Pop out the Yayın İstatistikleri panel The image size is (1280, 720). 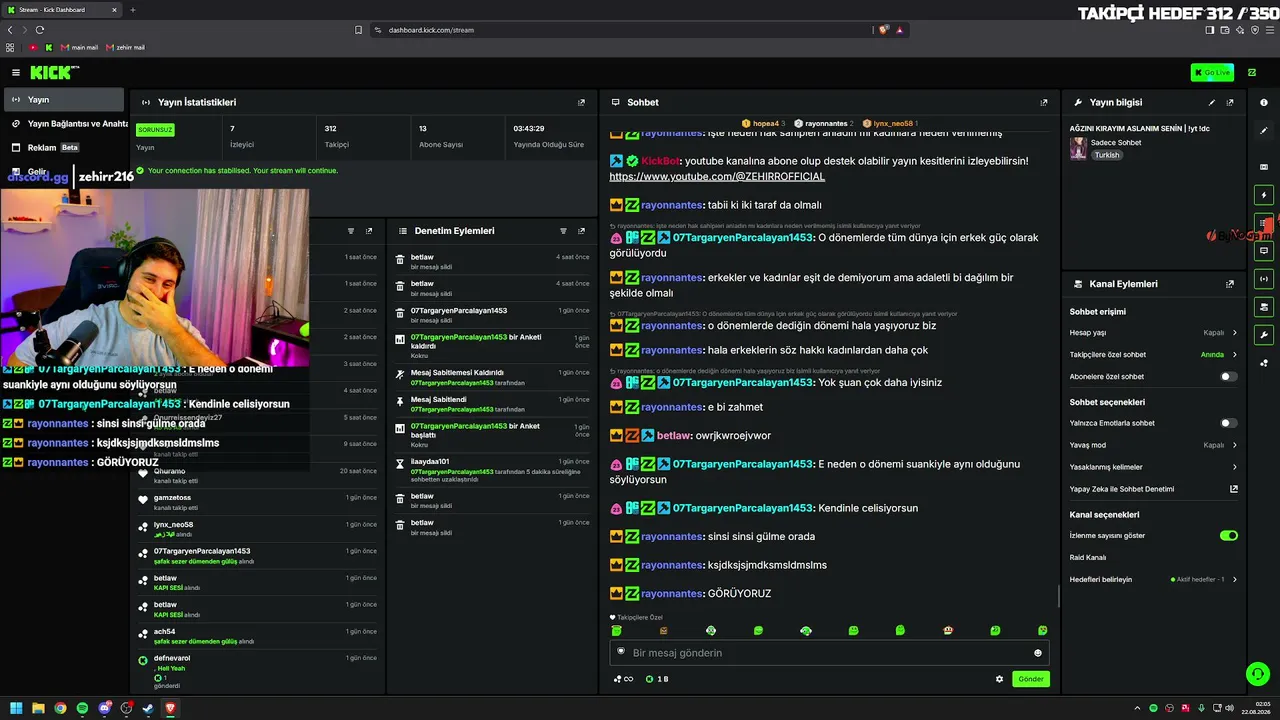click(581, 102)
